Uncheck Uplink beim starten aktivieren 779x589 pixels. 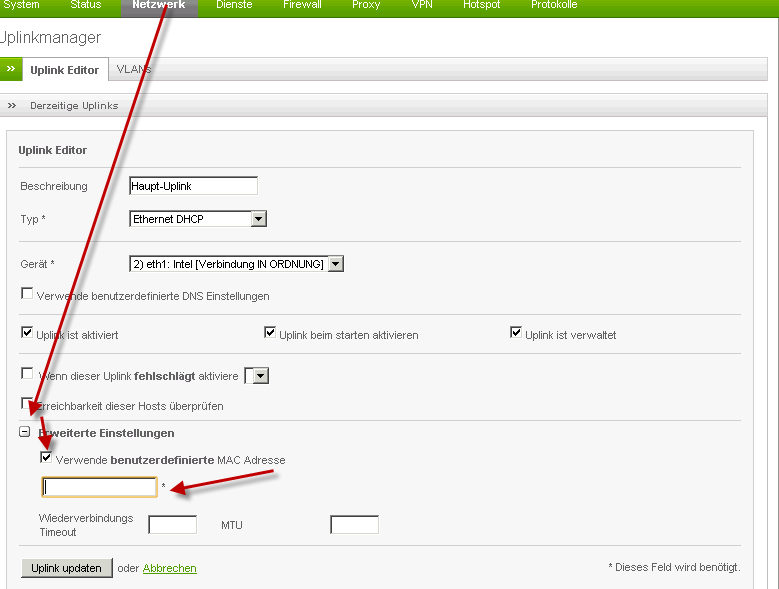270,333
